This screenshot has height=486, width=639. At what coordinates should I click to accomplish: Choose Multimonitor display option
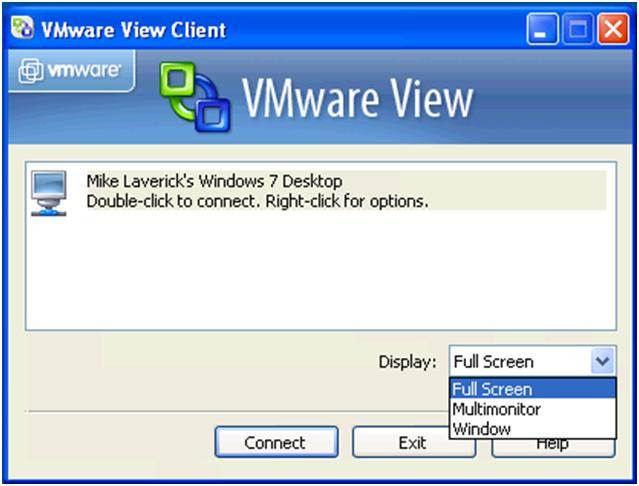click(533, 409)
